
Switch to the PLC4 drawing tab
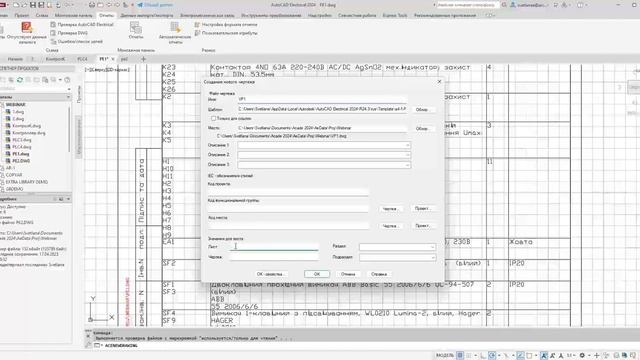pyautogui.click(x=82, y=59)
